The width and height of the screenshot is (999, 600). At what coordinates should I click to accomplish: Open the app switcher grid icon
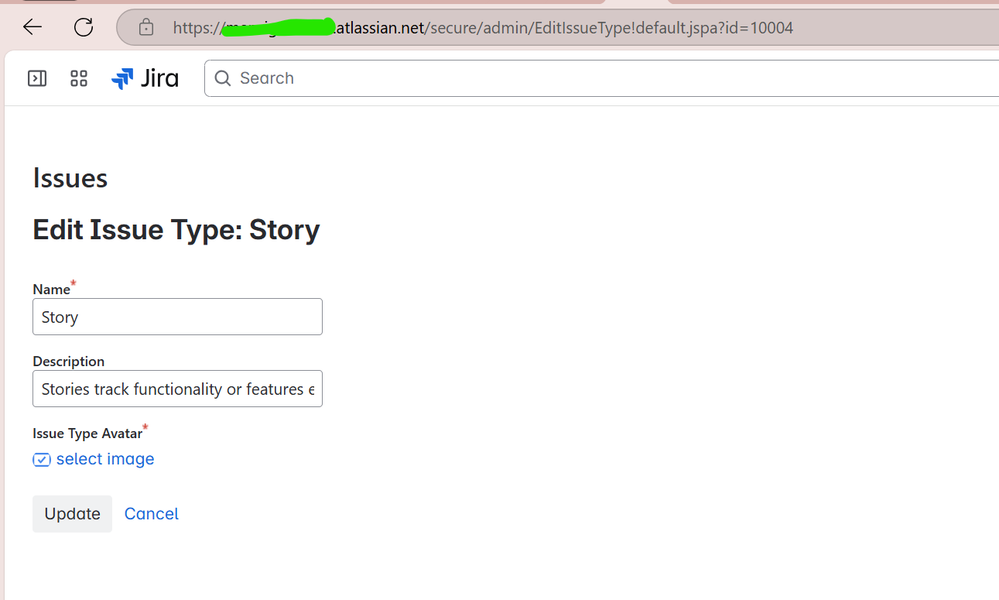tap(78, 78)
